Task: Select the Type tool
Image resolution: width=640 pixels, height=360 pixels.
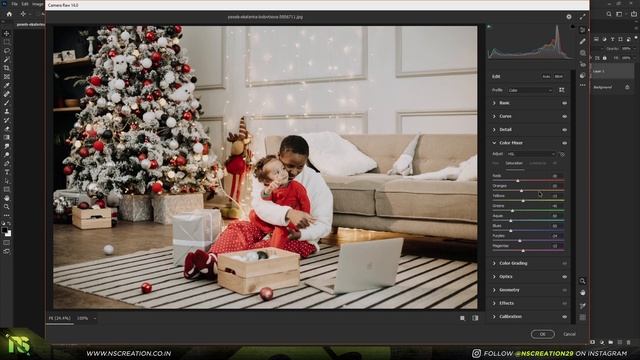Action: click(7, 172)
